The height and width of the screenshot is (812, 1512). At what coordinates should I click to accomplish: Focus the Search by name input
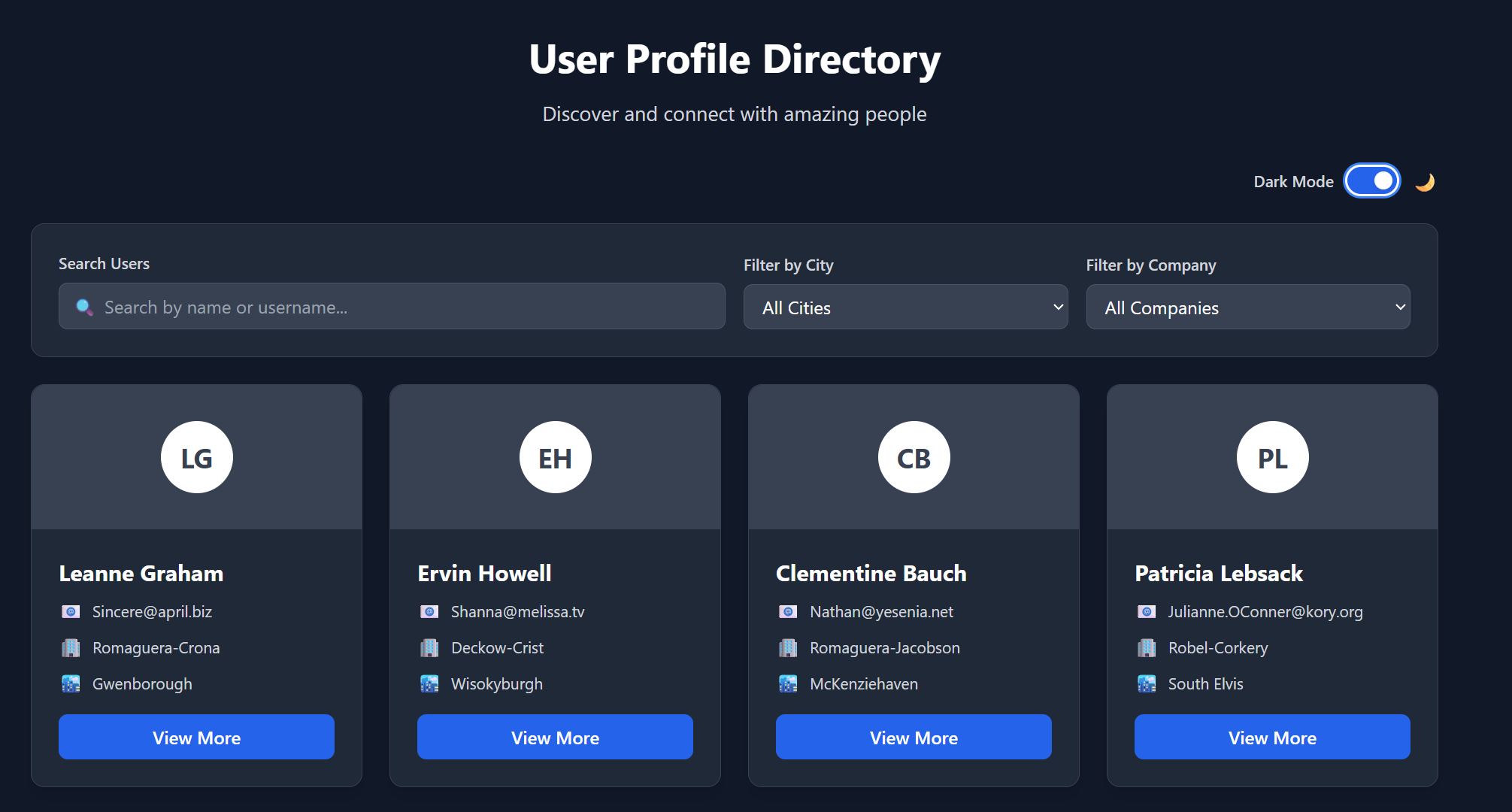click(x=406, y=307)
